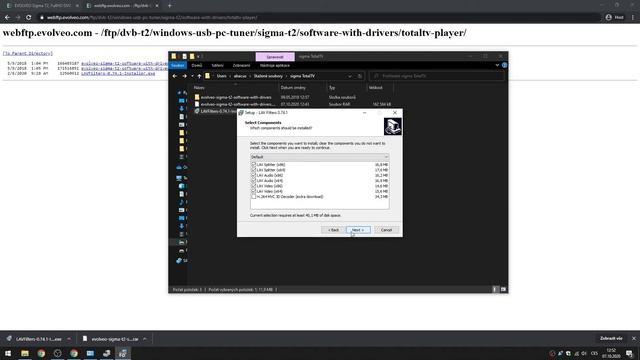Go up one folder in Explorer
The width and height of the screenshot is (640, 360).
tap(199, 76)
